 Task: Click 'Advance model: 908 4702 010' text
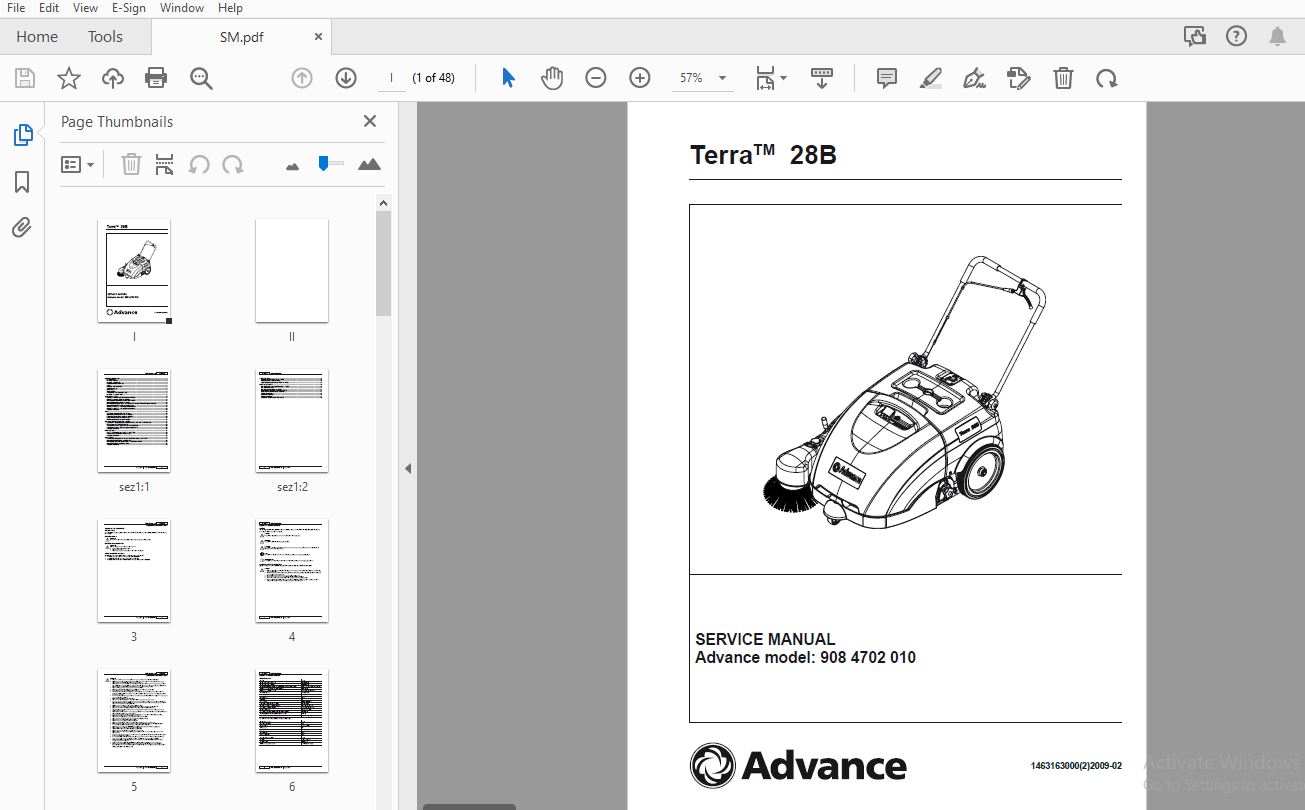coord(805,658)
